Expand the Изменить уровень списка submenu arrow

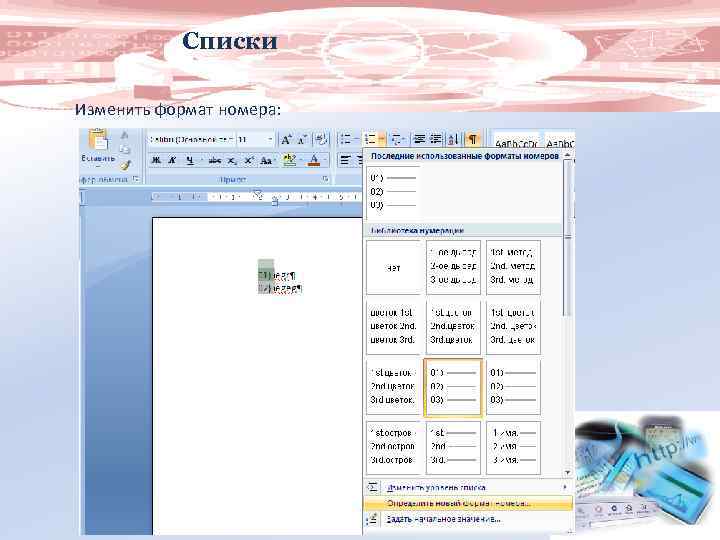(565, 487)
